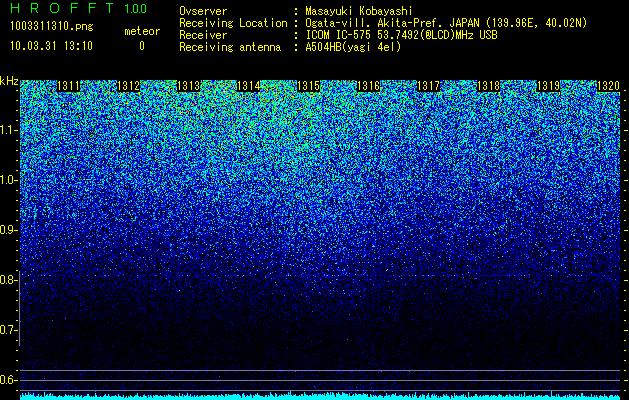This screenshot has width=629, height=400.
Task: Click the 1320 time marker
Action: point(608,86)
